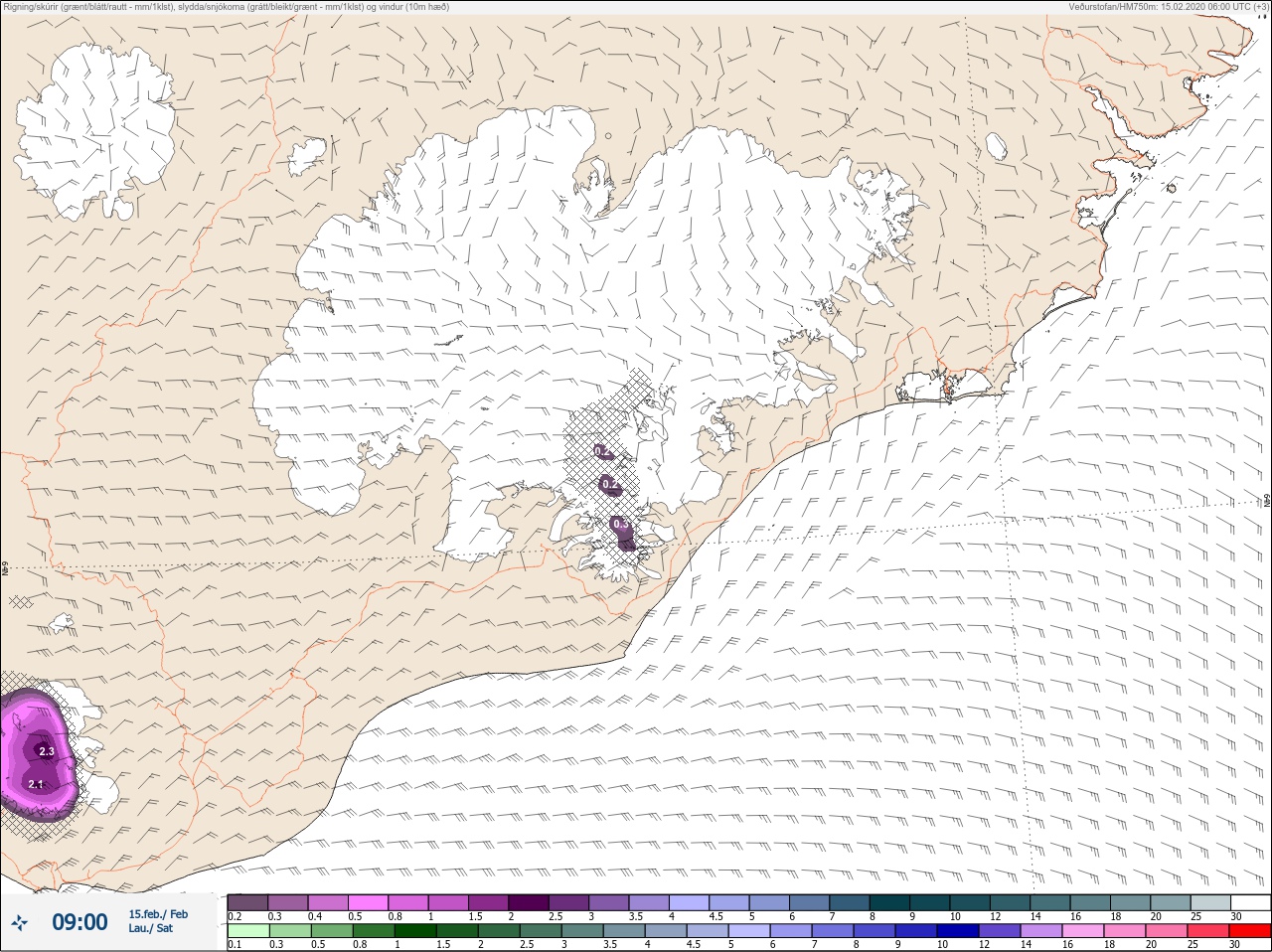Pick the bright pink 0.5 swatch in upper legend row
The width and height of the screenshot is (1272, 952).
(x=369, y=902)
